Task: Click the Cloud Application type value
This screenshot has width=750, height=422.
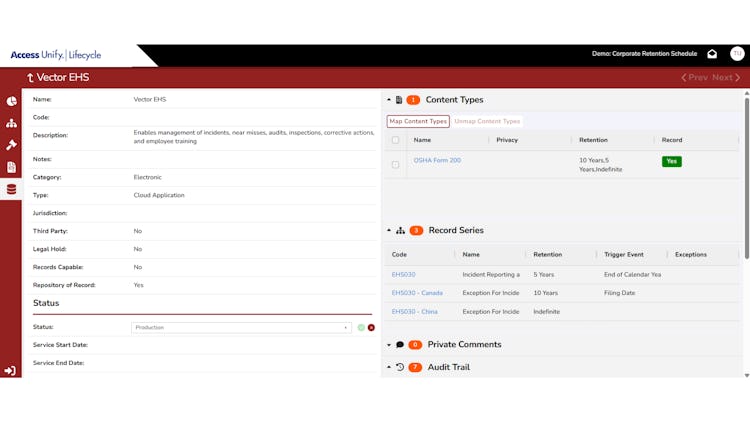Action: (159, 195)
